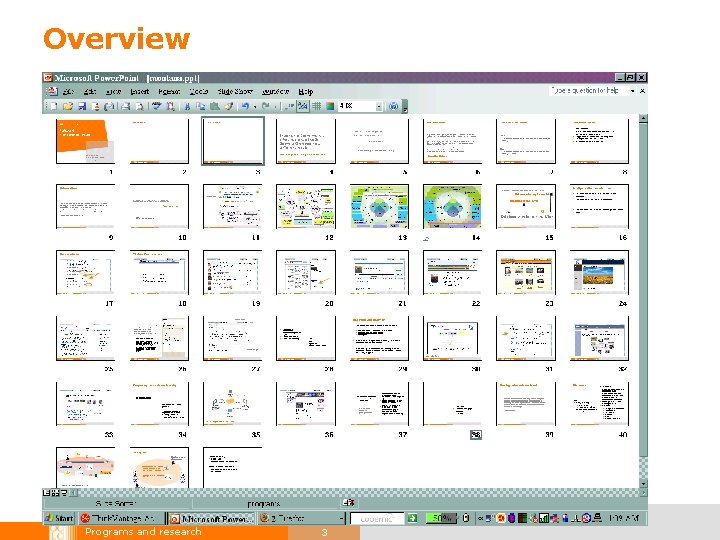Select slide 3 thumbnail in sorter
Image resolution: width=720 pixels, height=540 pixels.
pyautogui.click(x=232, y=141)
